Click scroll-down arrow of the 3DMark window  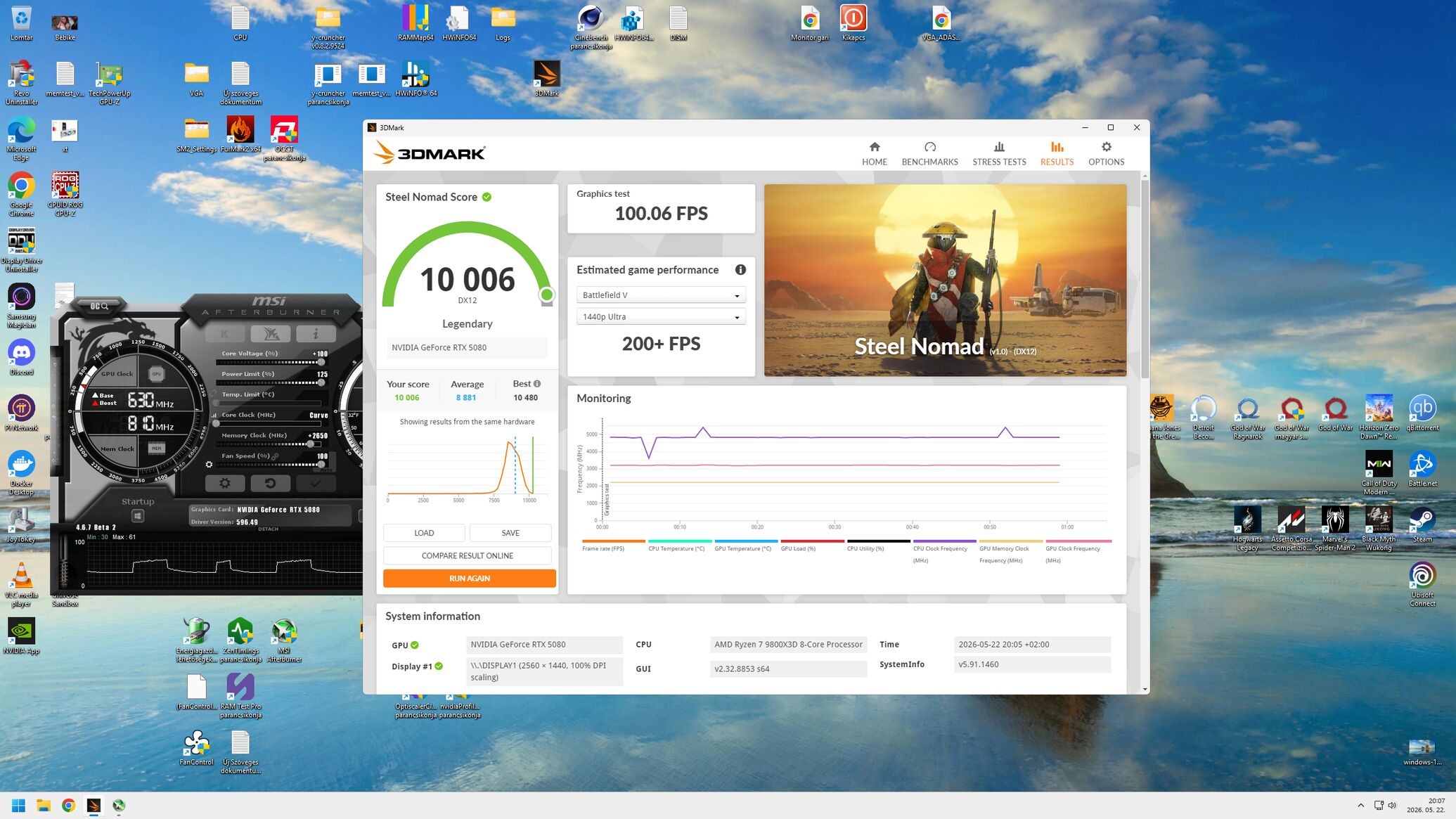pyautogui.click(x=1145, y=690)
